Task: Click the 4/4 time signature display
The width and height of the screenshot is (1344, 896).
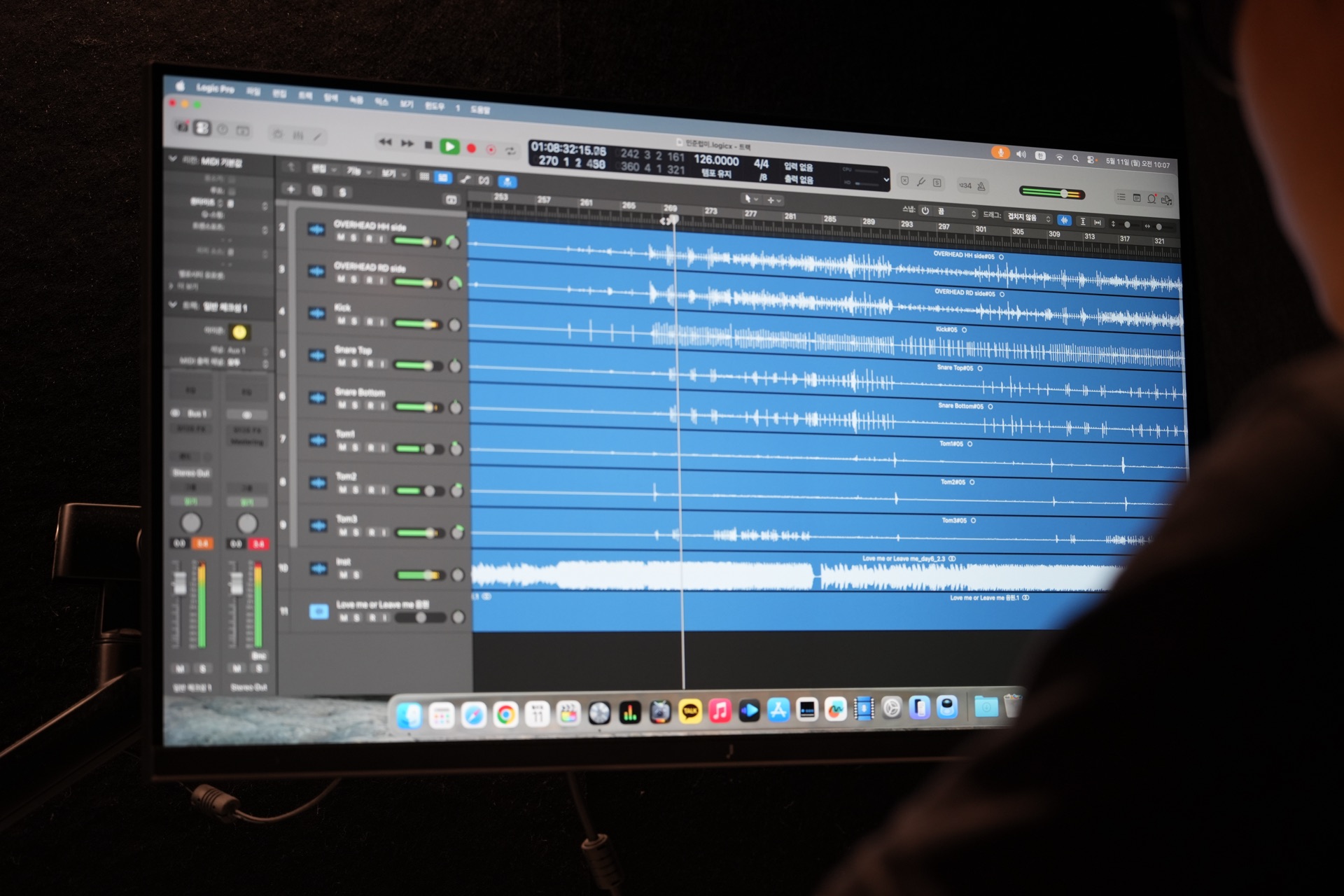Action: (761, 163)
